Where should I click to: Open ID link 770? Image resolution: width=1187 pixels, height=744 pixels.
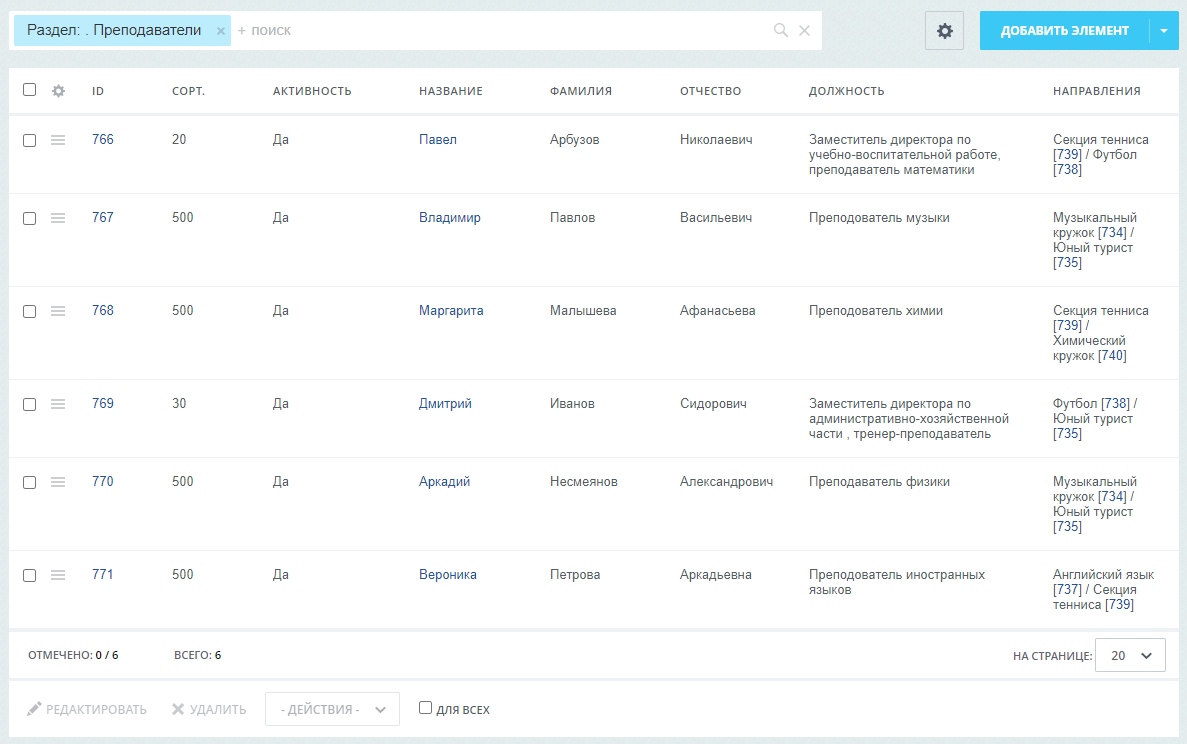point(103,481)
